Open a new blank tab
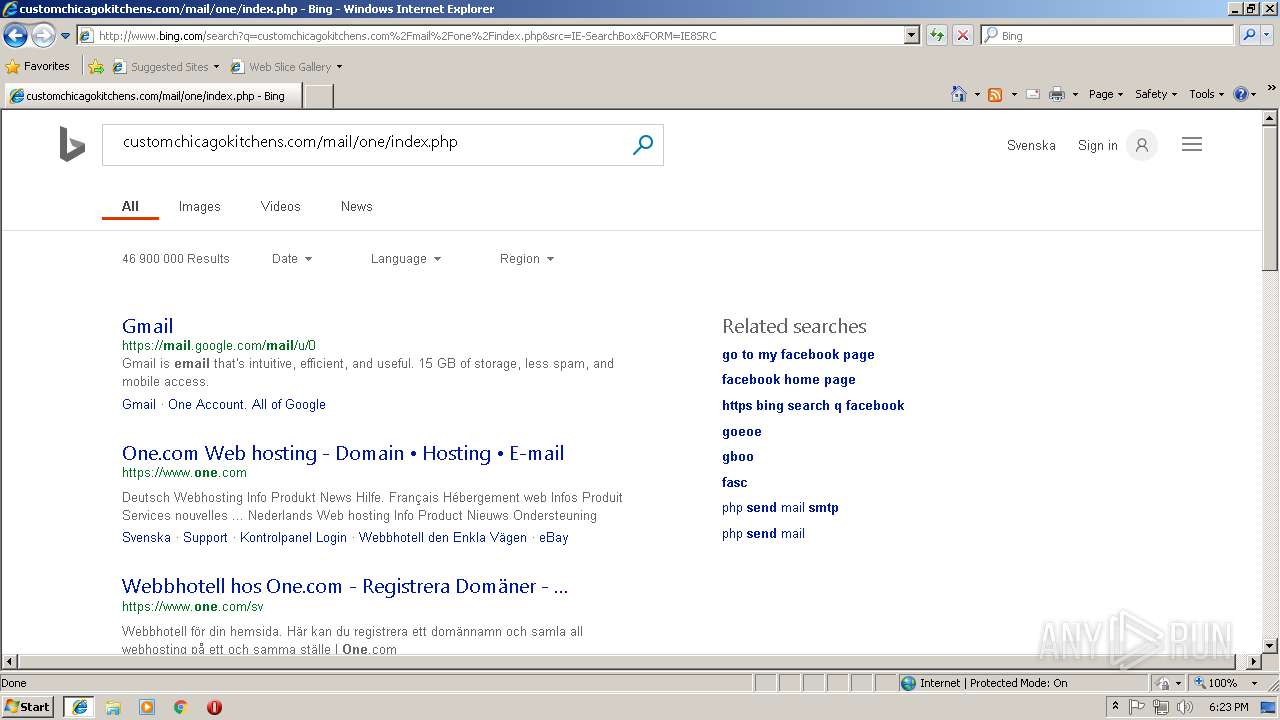Viewport: 1280px width, 720px height. tap(318, 96)
